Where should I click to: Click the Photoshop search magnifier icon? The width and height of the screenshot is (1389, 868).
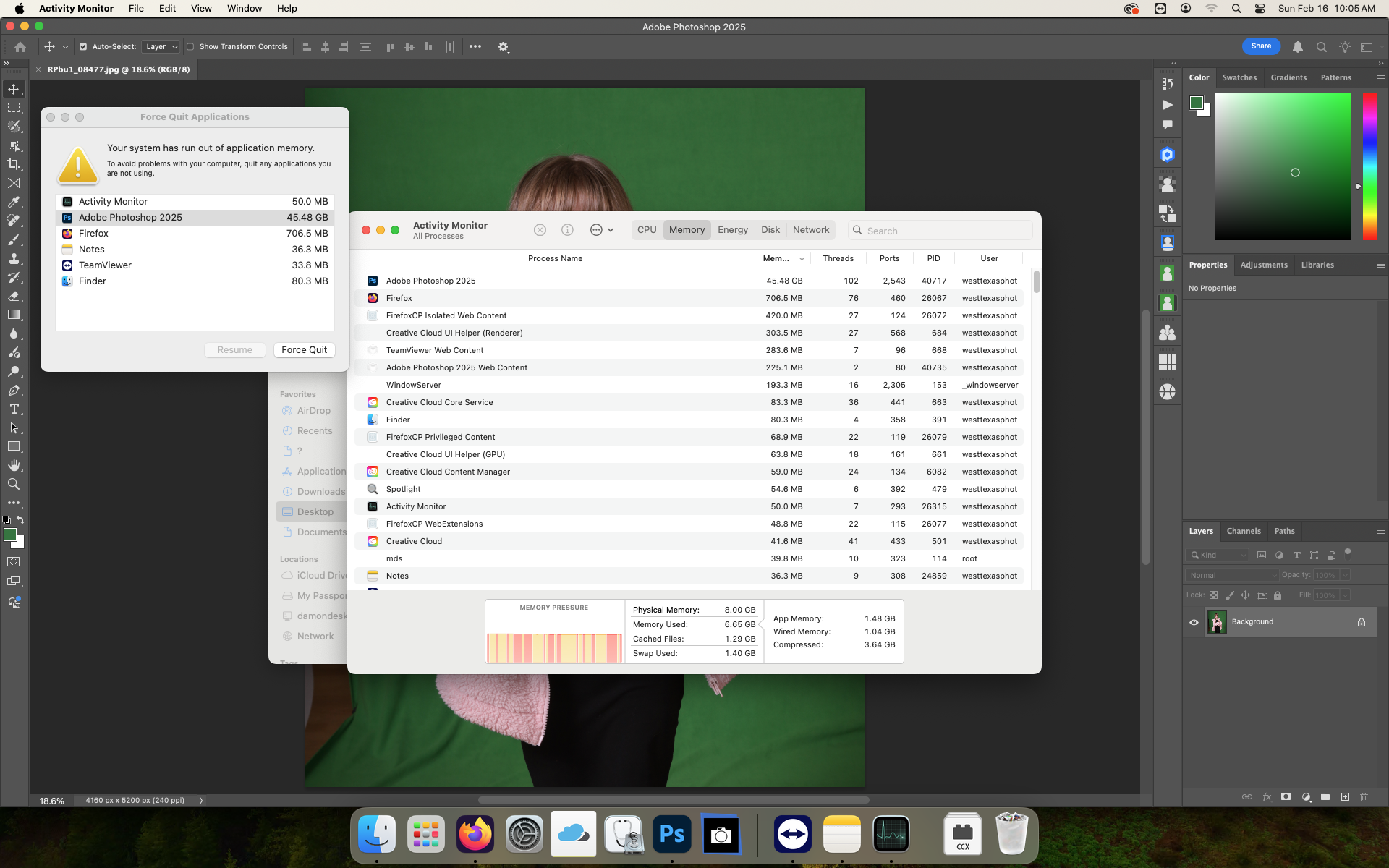[1321, 46]
